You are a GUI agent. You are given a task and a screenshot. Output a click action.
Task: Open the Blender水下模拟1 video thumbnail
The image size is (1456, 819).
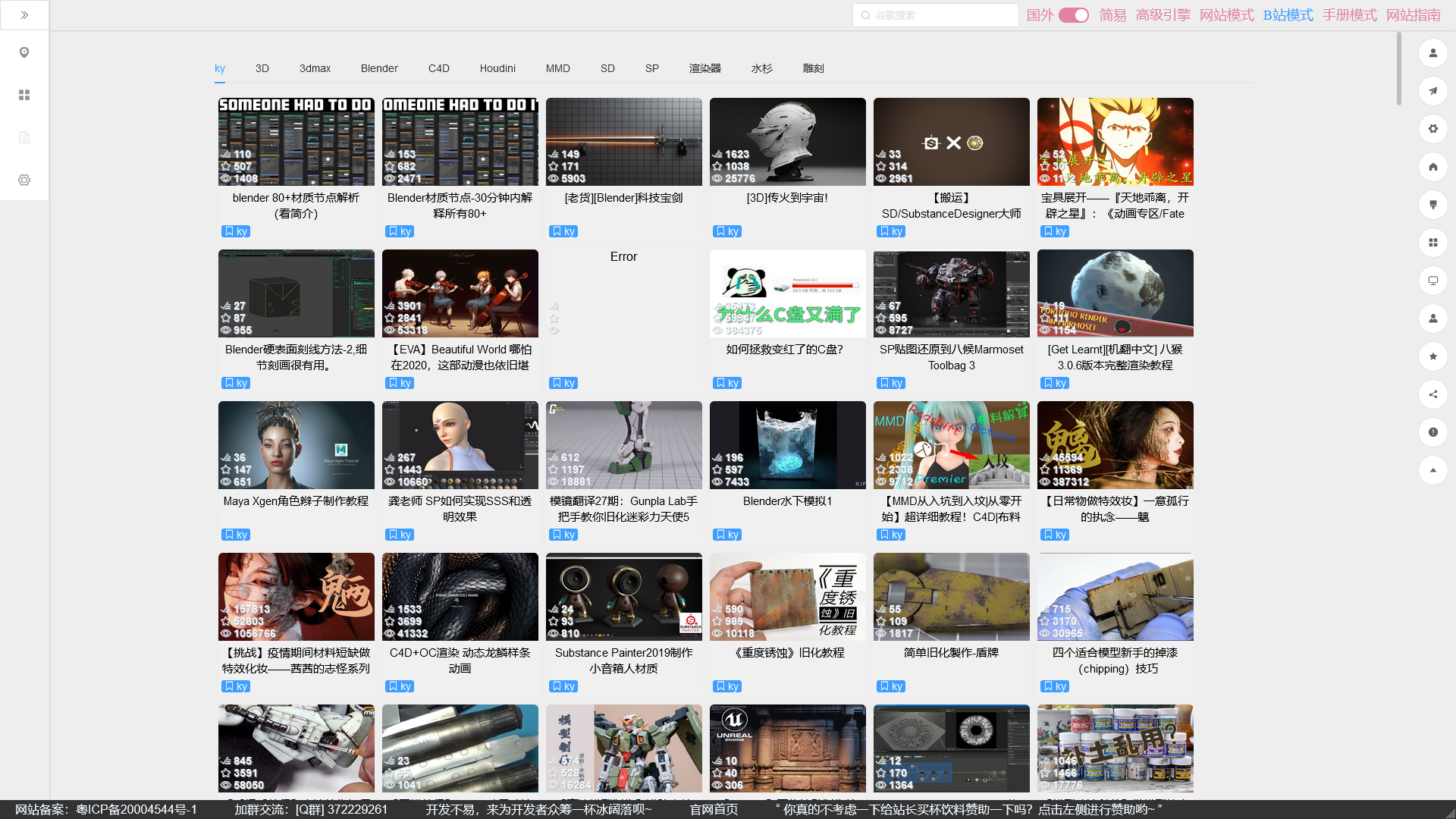[787, 445]
